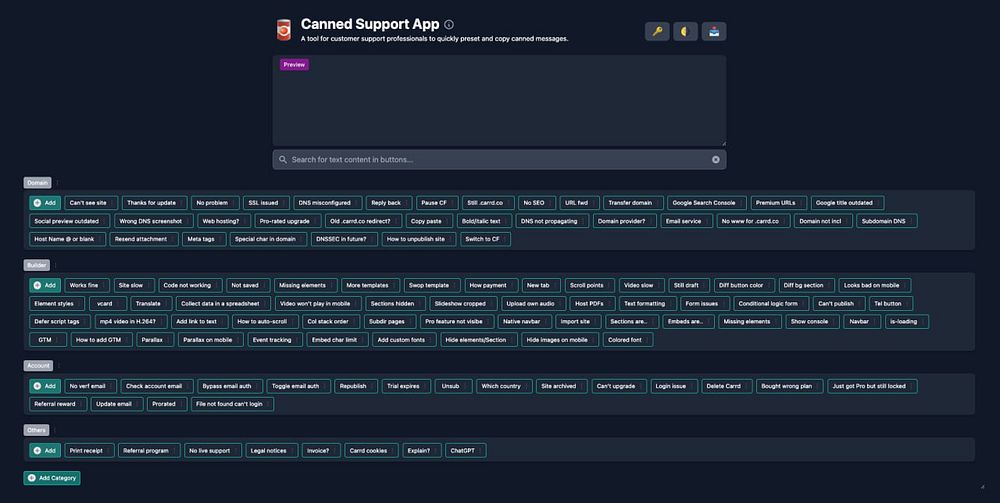Choose the "Swap template" button
The height and width of the screenshot is (503, 1000).
point(432,285)
